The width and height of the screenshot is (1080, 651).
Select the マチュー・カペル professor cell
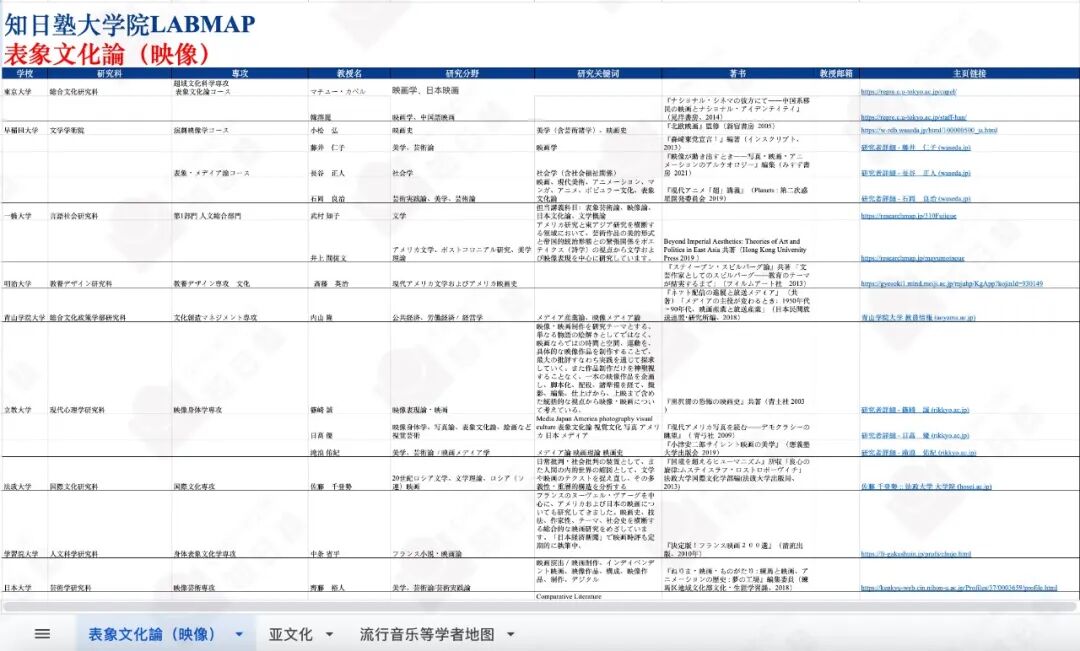338,92
